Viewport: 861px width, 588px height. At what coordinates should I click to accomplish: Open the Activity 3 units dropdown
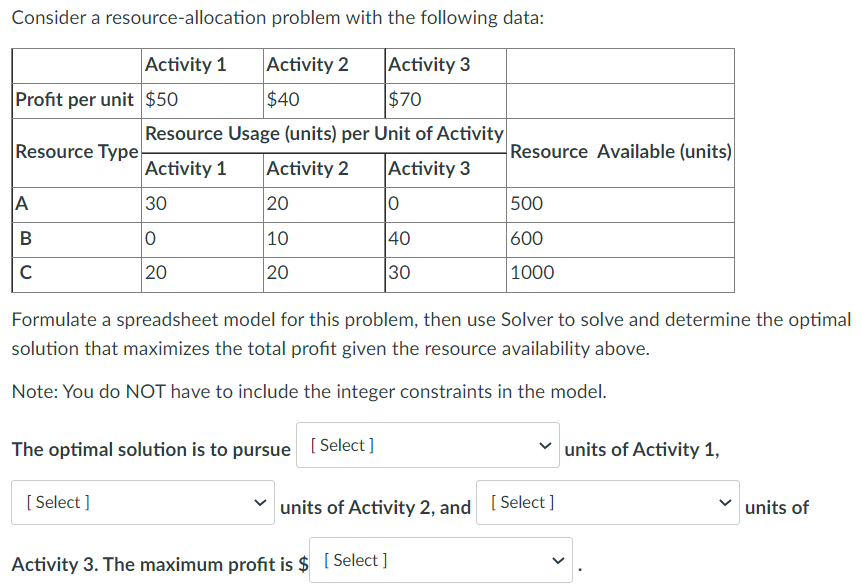(x=607, y=502)
